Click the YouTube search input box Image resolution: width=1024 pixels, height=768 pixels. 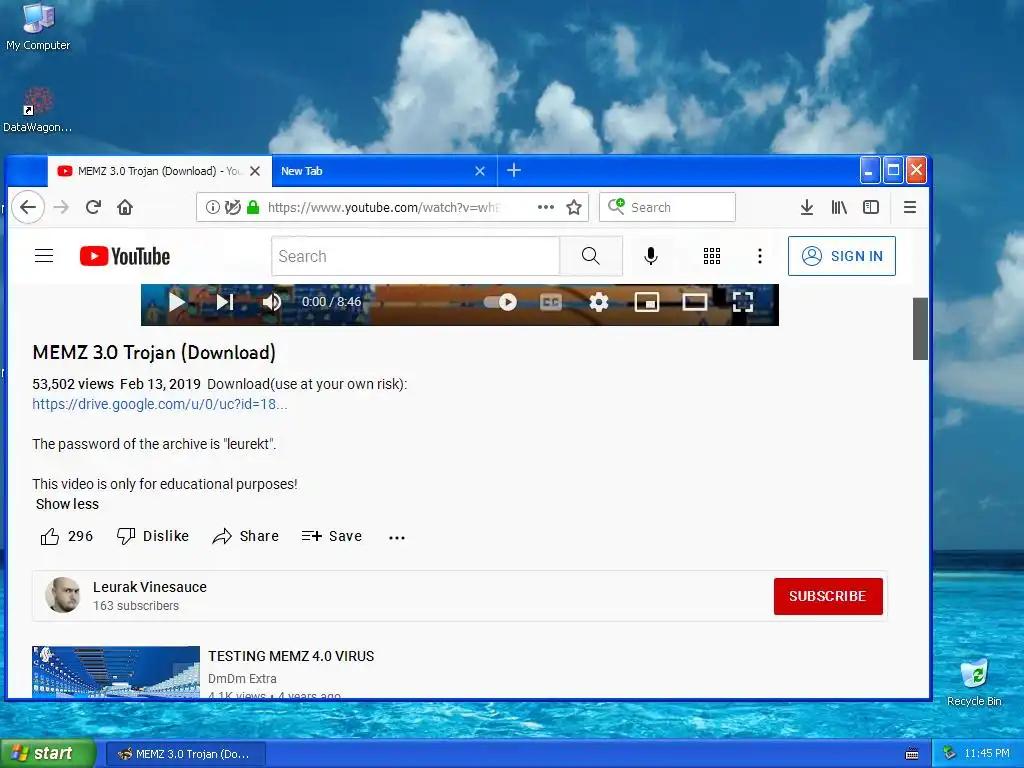[x=415, y=256]
